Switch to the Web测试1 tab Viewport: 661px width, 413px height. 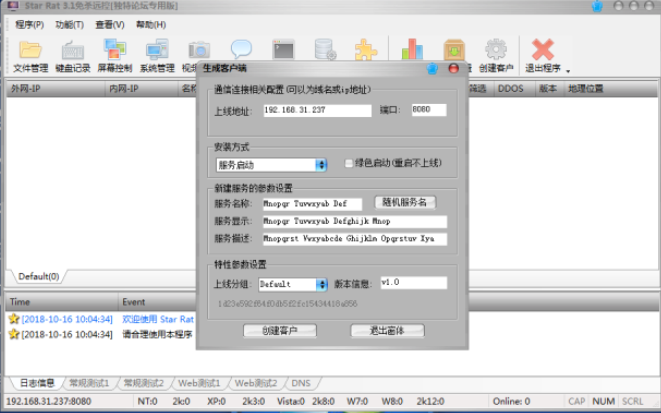click(x=199, y=383)
